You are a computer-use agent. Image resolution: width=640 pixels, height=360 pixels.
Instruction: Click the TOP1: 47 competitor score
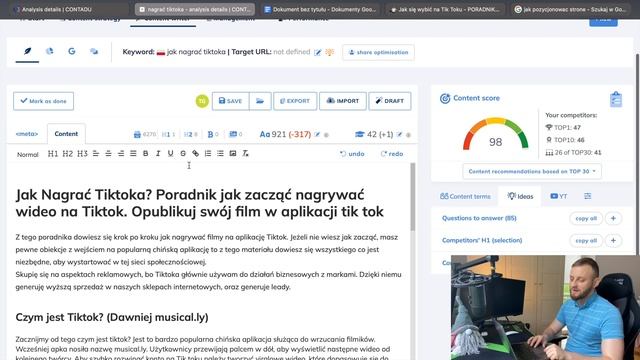click(x=563, y=127)
